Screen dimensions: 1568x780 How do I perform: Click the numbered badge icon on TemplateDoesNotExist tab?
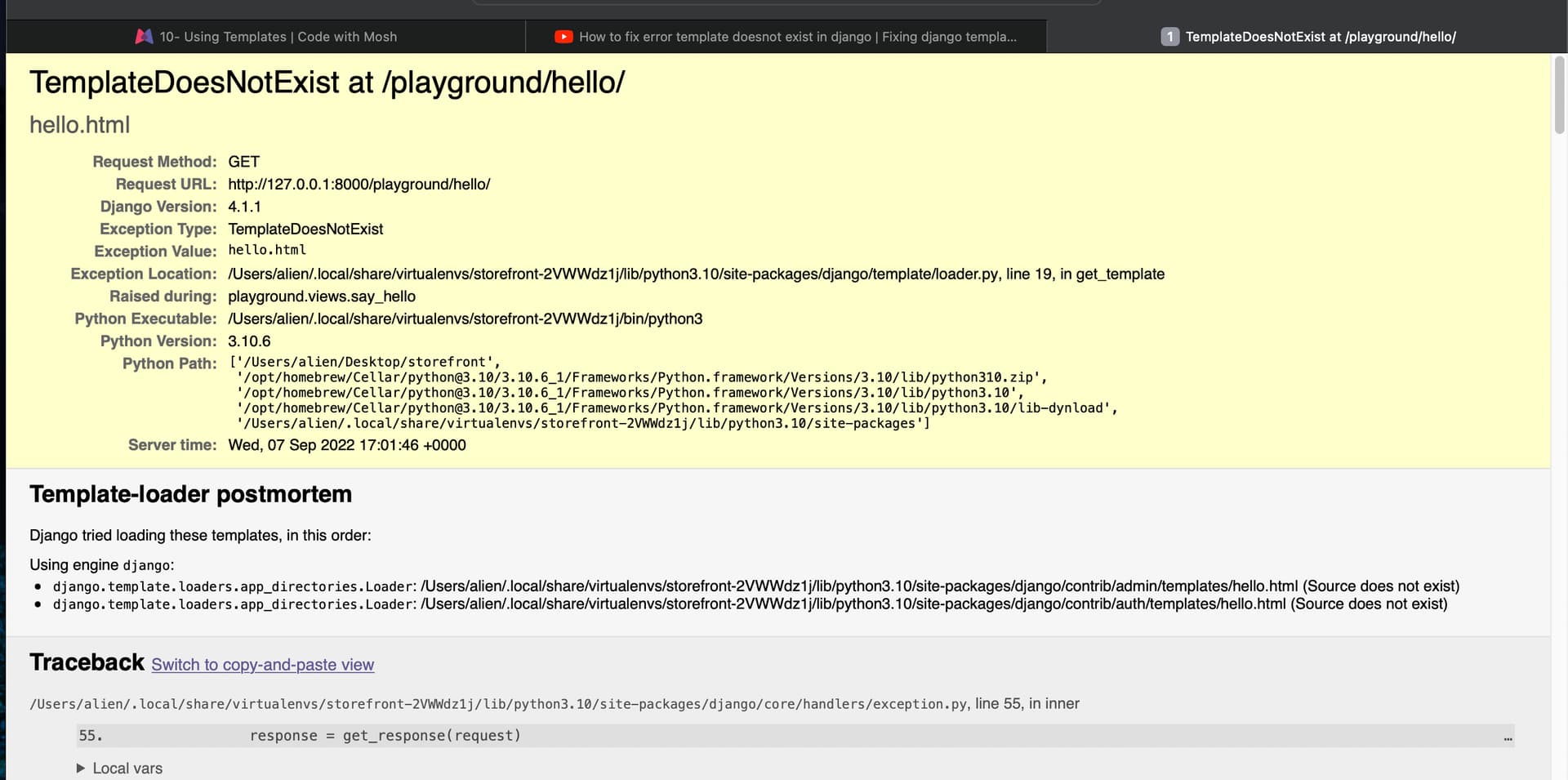coord(1169,37)
